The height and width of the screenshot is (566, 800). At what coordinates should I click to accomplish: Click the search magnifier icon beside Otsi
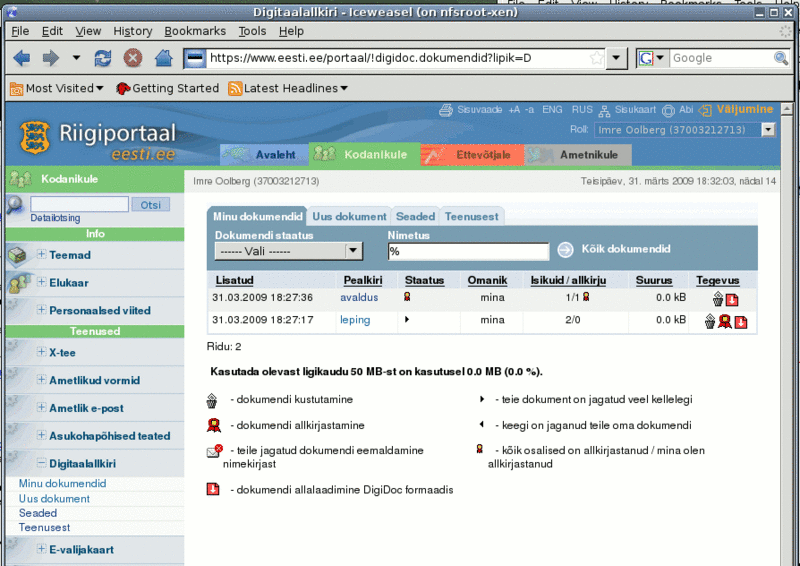pyautogui.click(x=16, y=205)
